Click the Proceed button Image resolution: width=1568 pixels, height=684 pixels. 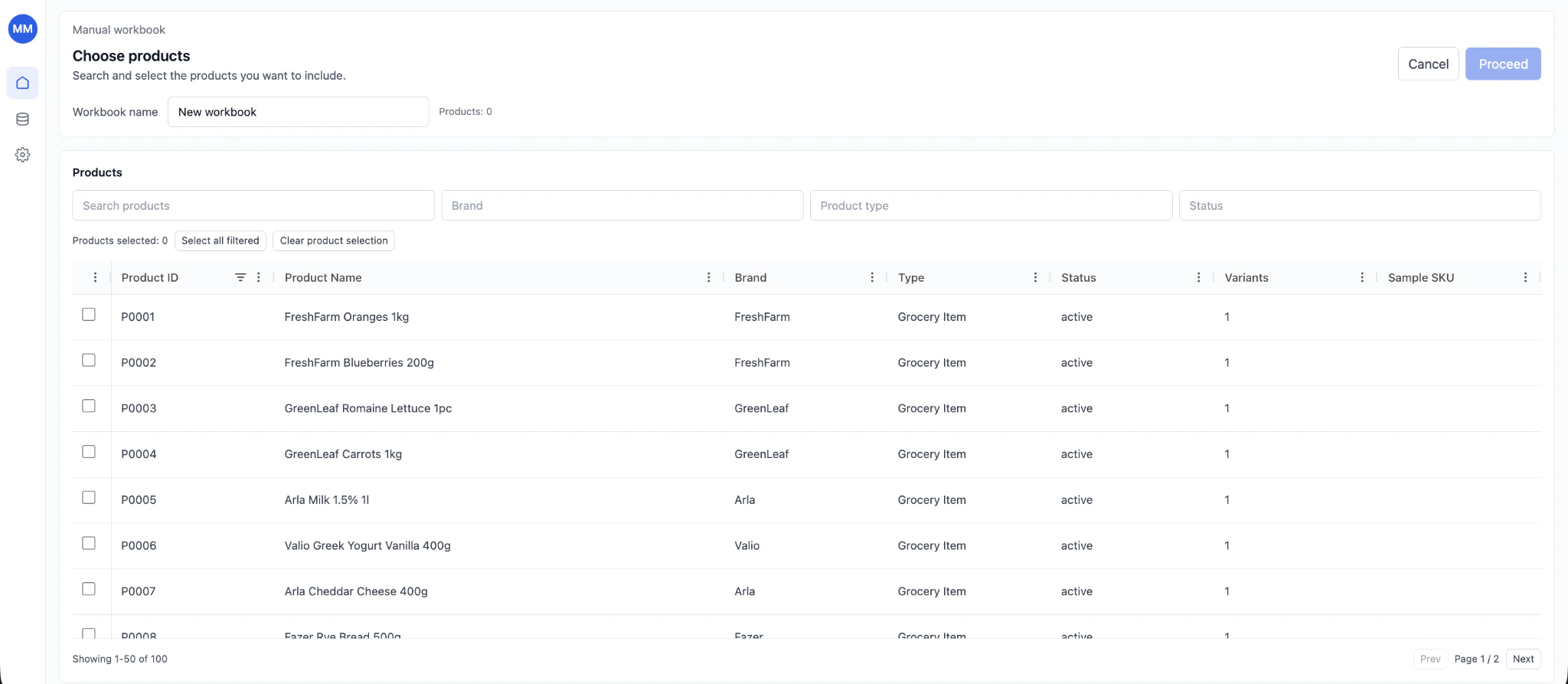[x=1503, y=64]
